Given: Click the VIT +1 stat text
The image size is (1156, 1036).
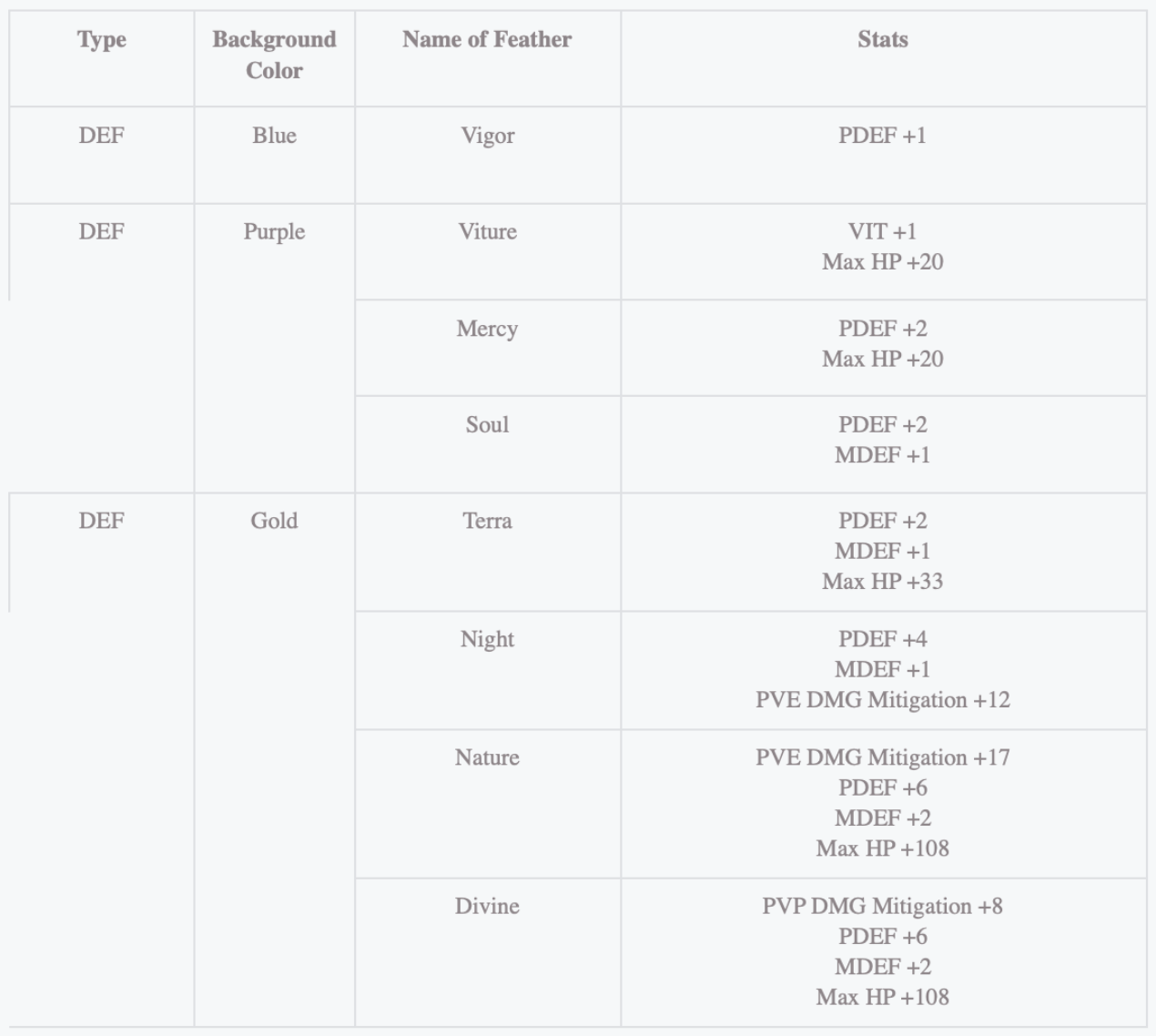Looking at the screenshot, I should [x=882, y=232].
